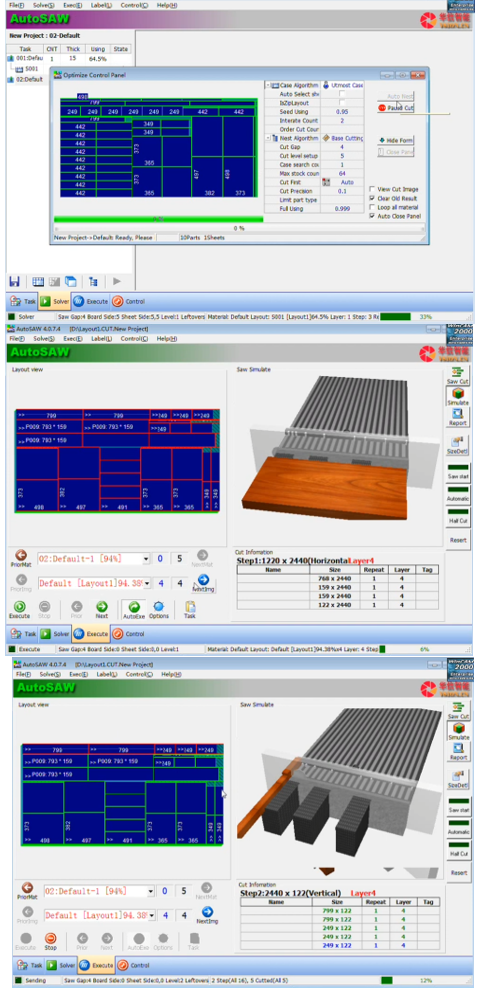Check the Loop all material option
The image size is (478, 999).
tap(372, 207)
